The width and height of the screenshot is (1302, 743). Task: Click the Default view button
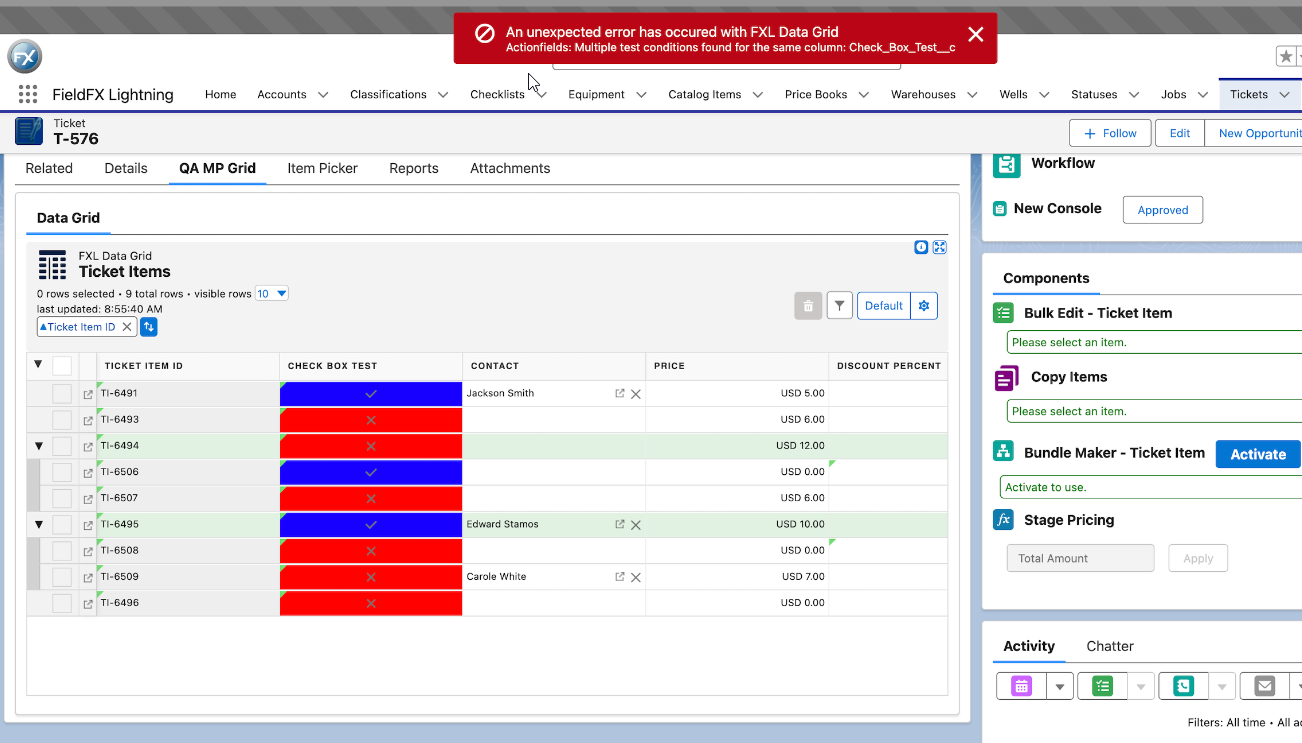coord(884,306)
